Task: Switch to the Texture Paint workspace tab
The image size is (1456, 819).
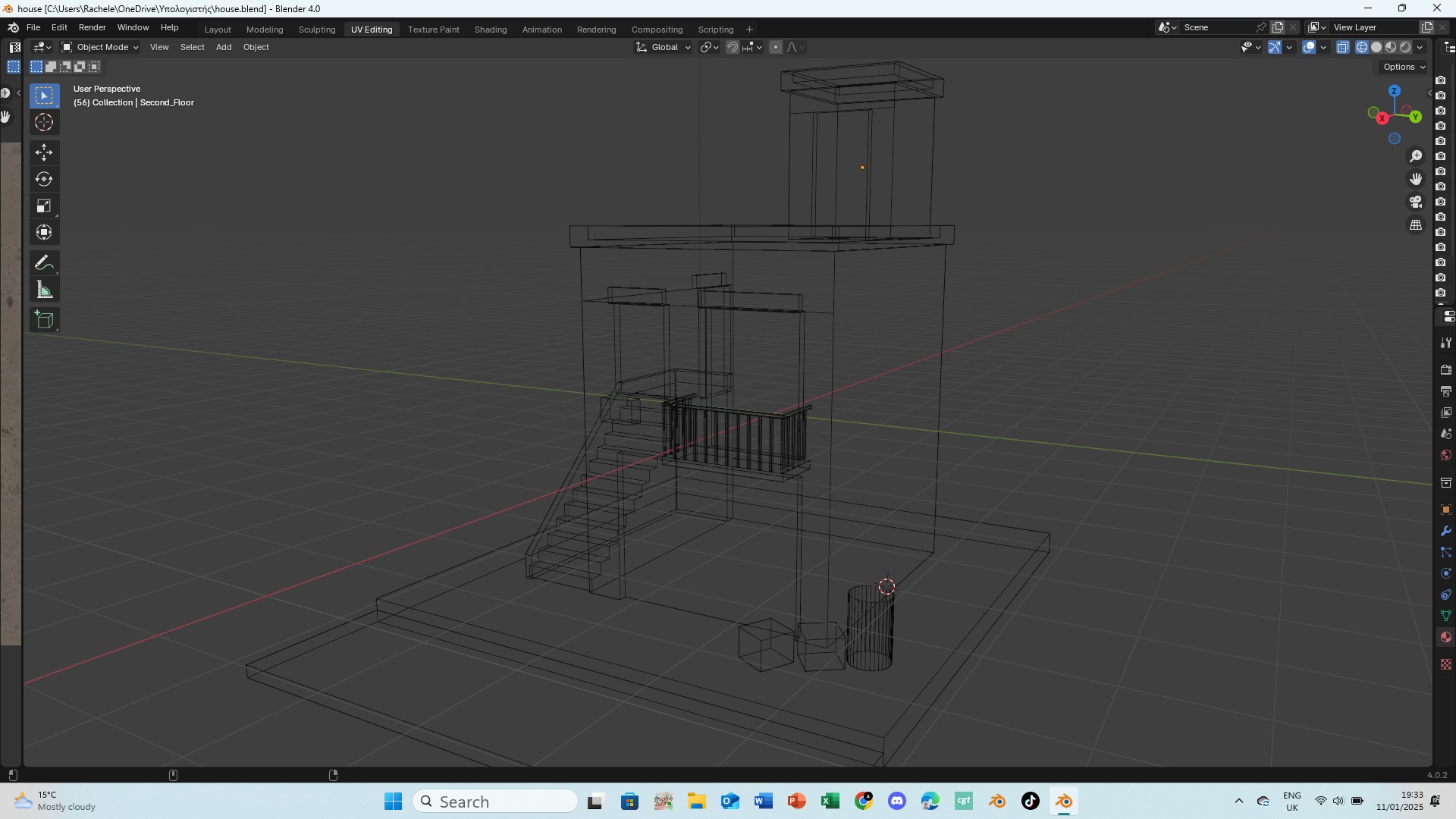Action: 434,30
